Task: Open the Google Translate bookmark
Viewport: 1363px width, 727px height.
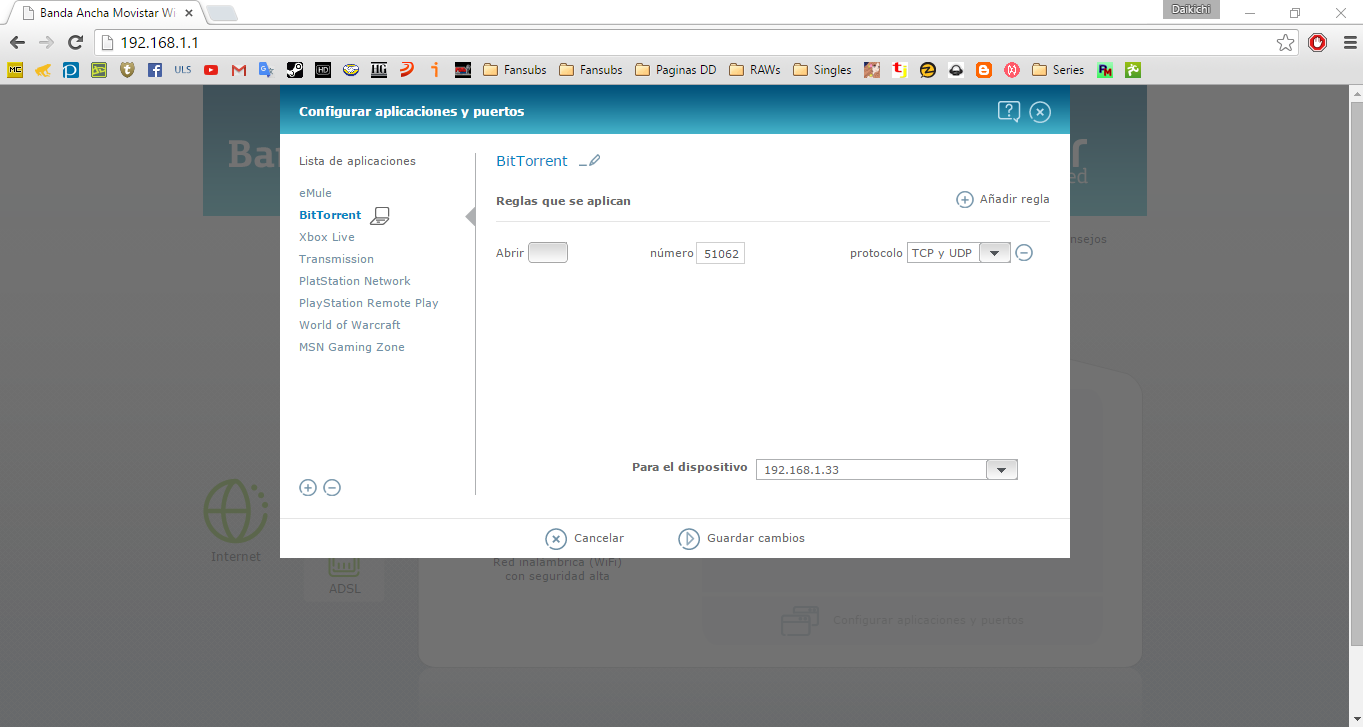Action: pyautogui.click(x=266, y=70)
